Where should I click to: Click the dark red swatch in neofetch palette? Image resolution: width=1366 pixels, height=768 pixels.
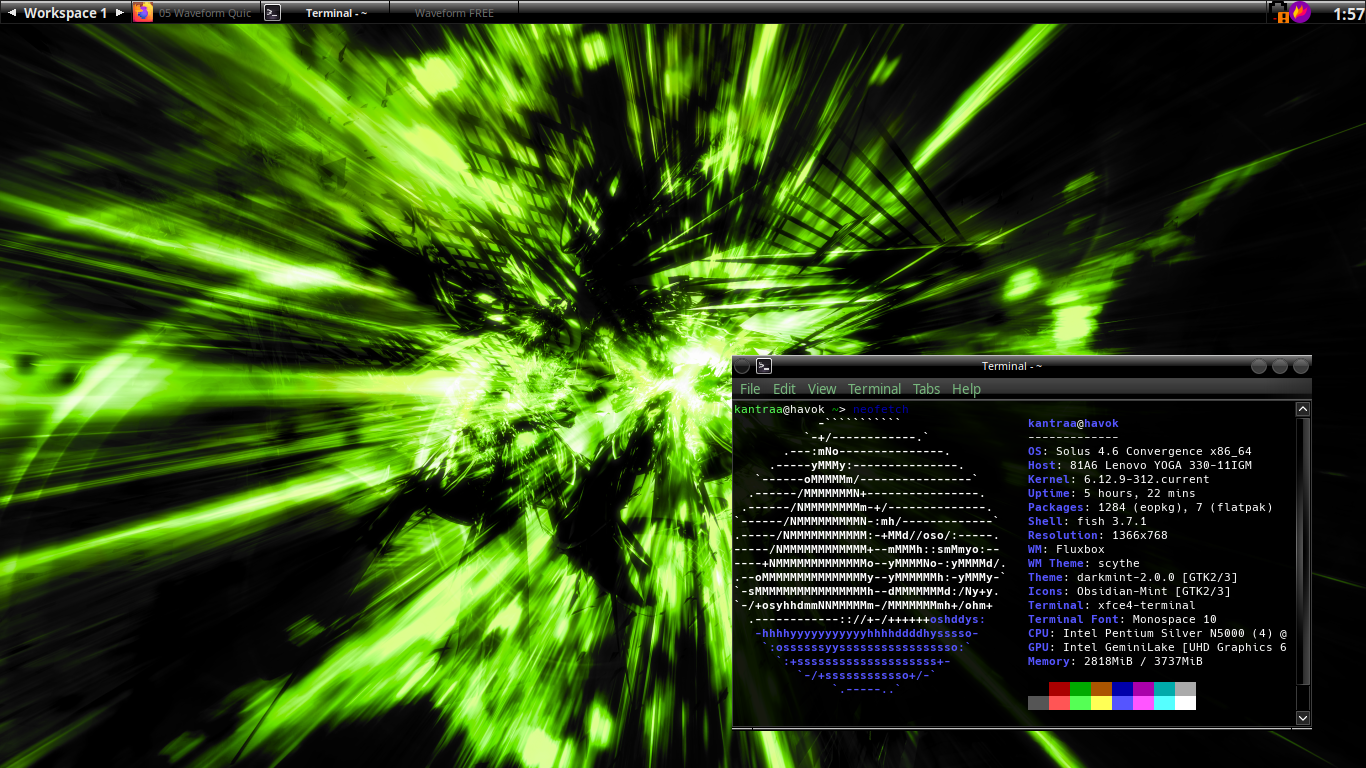tap(1059, 689)
